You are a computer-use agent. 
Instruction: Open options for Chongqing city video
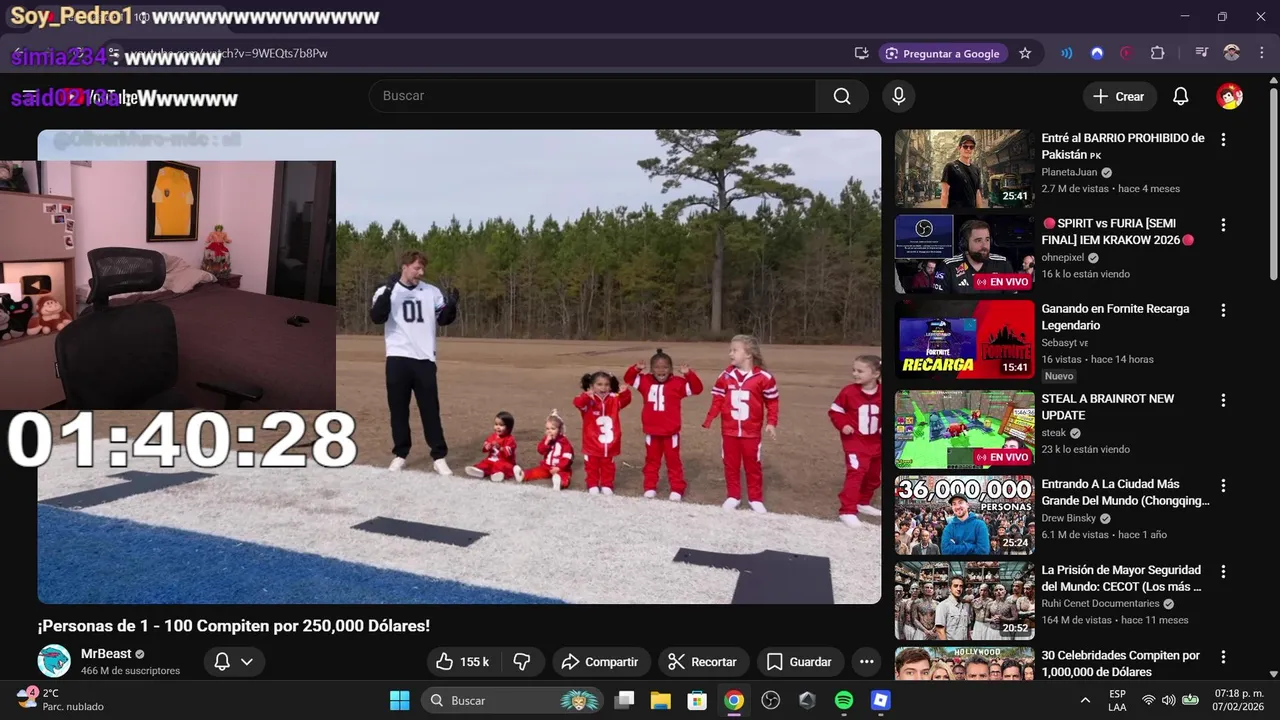(x=1223, y=486)
